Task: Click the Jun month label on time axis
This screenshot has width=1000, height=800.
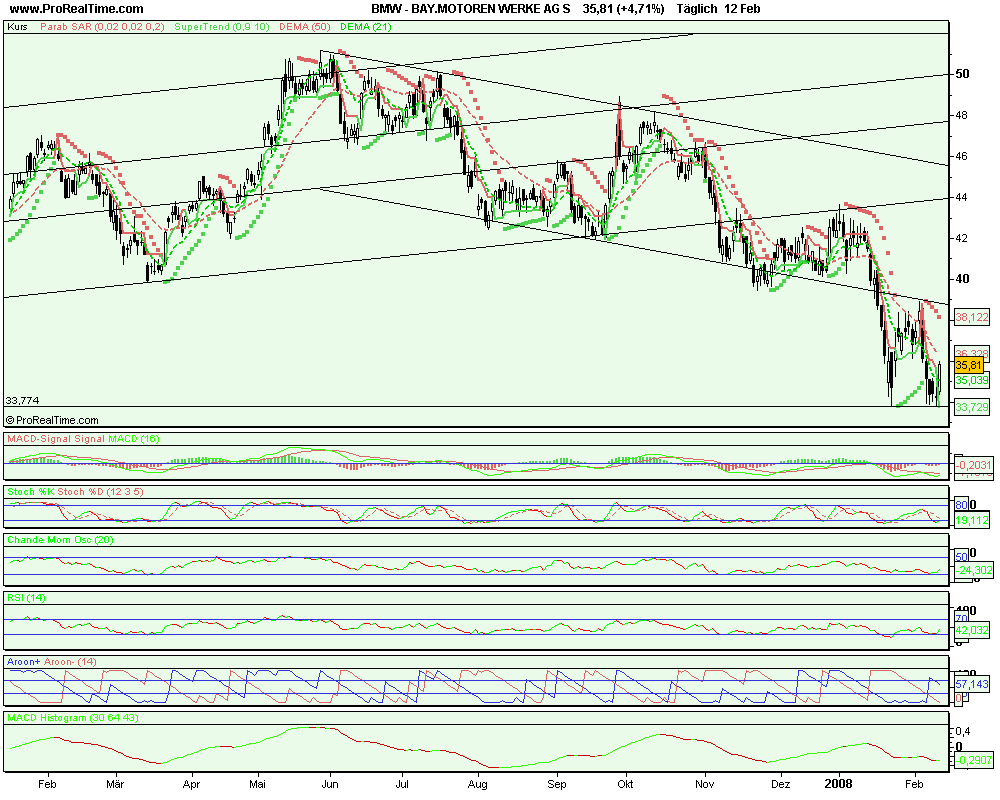Action: point(330,784)
